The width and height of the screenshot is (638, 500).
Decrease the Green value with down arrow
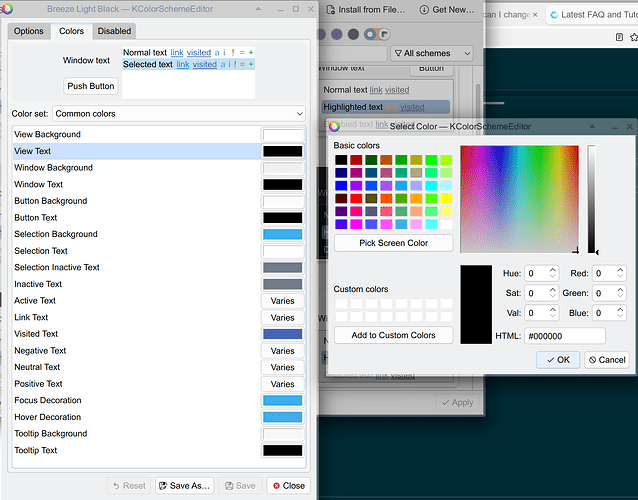click(620, 297)
